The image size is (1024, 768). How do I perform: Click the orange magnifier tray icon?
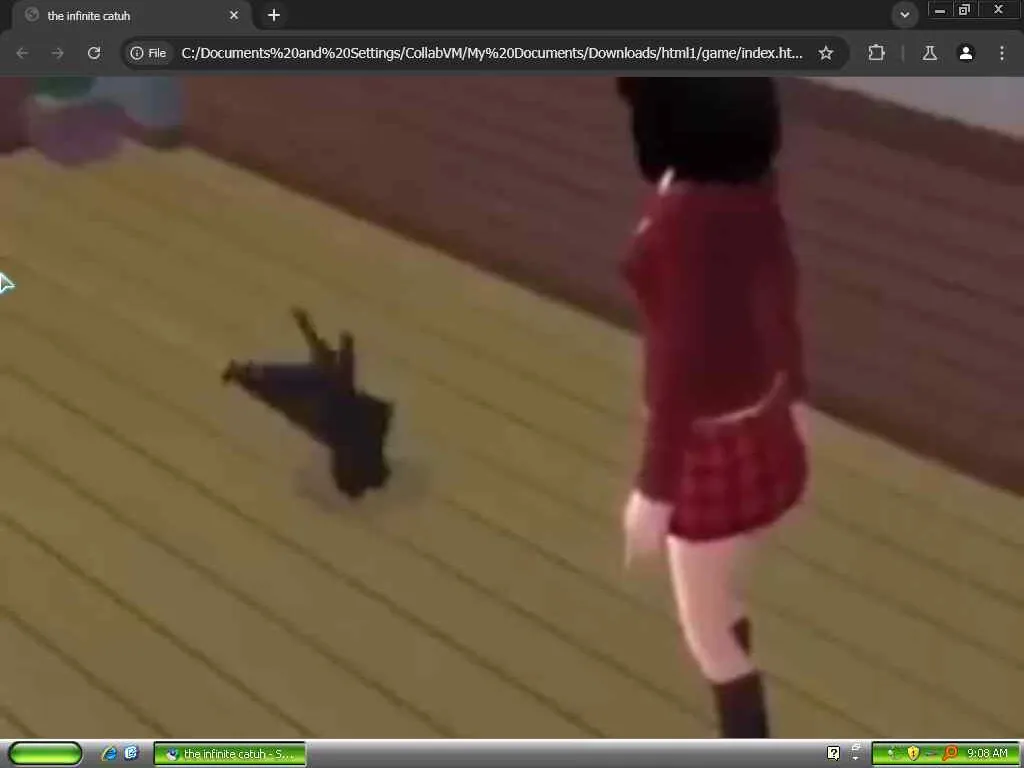click(950, 754)
